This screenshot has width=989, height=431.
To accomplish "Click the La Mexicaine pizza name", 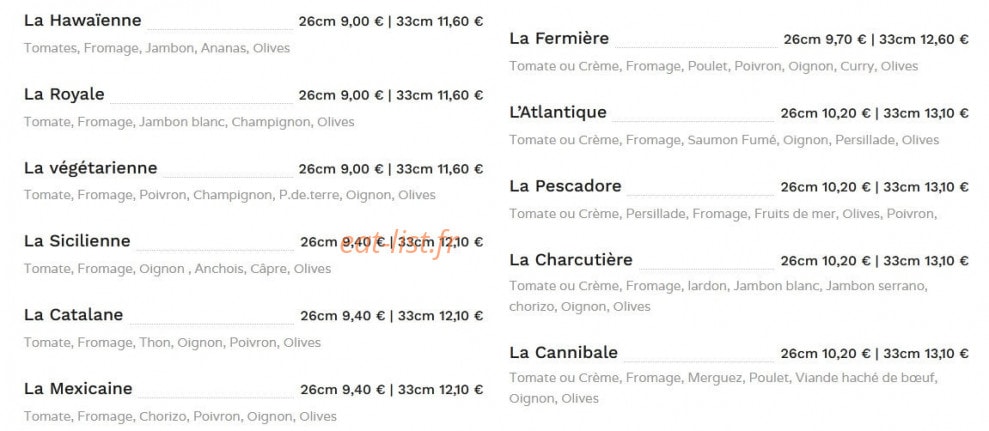I will [78, 389].
